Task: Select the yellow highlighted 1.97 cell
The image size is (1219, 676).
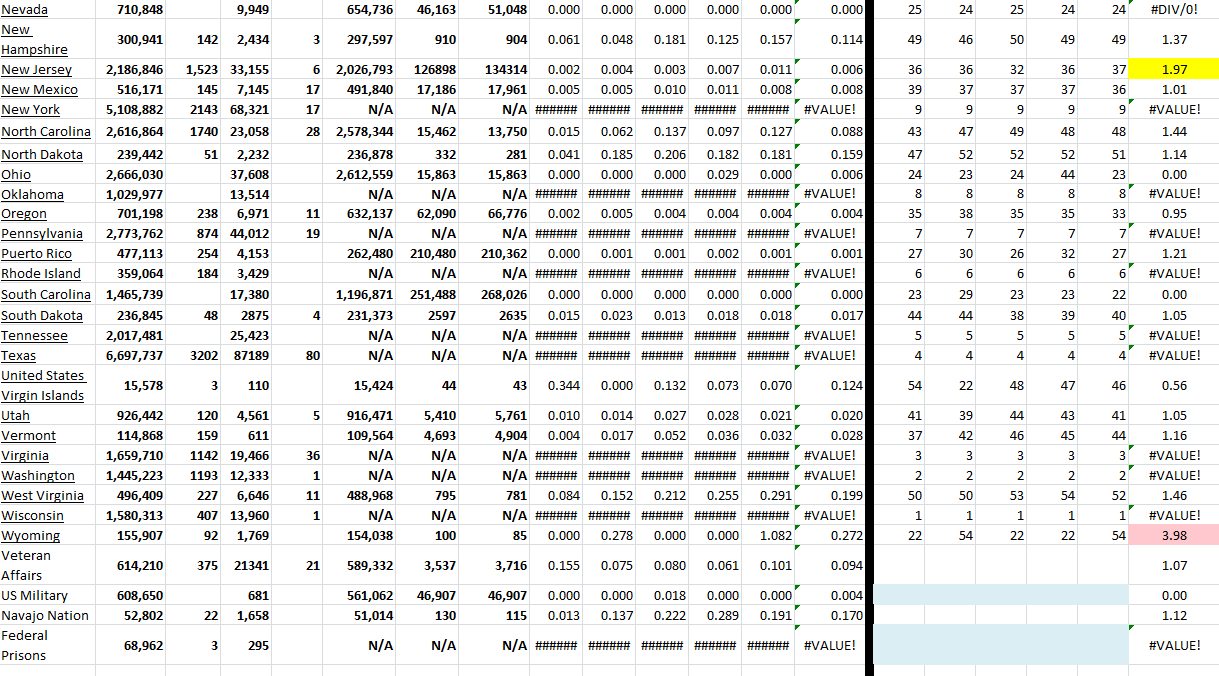Action: click(x=1173, y=69)
